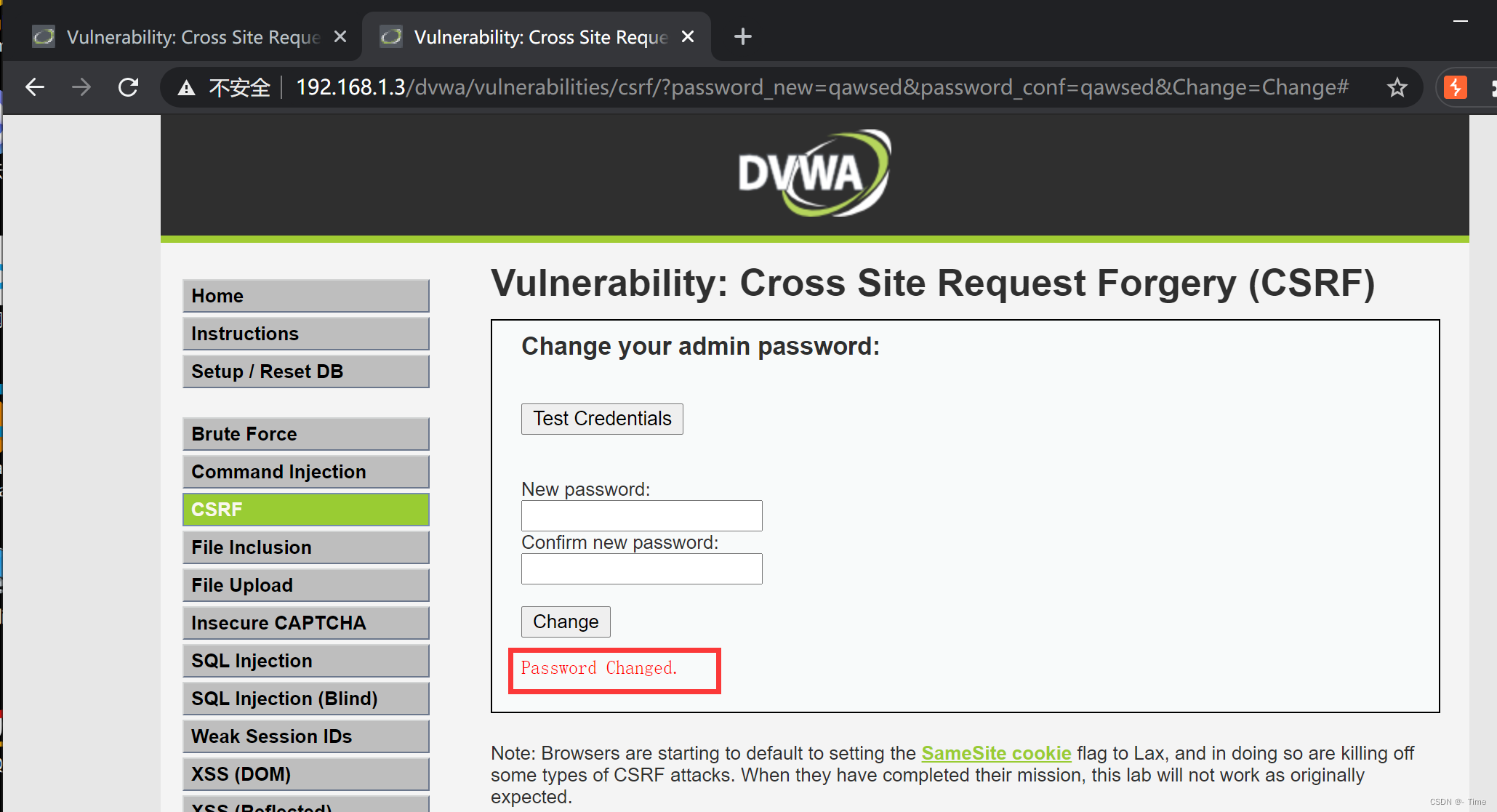Click the Test Credentials button

click(601, 419)
